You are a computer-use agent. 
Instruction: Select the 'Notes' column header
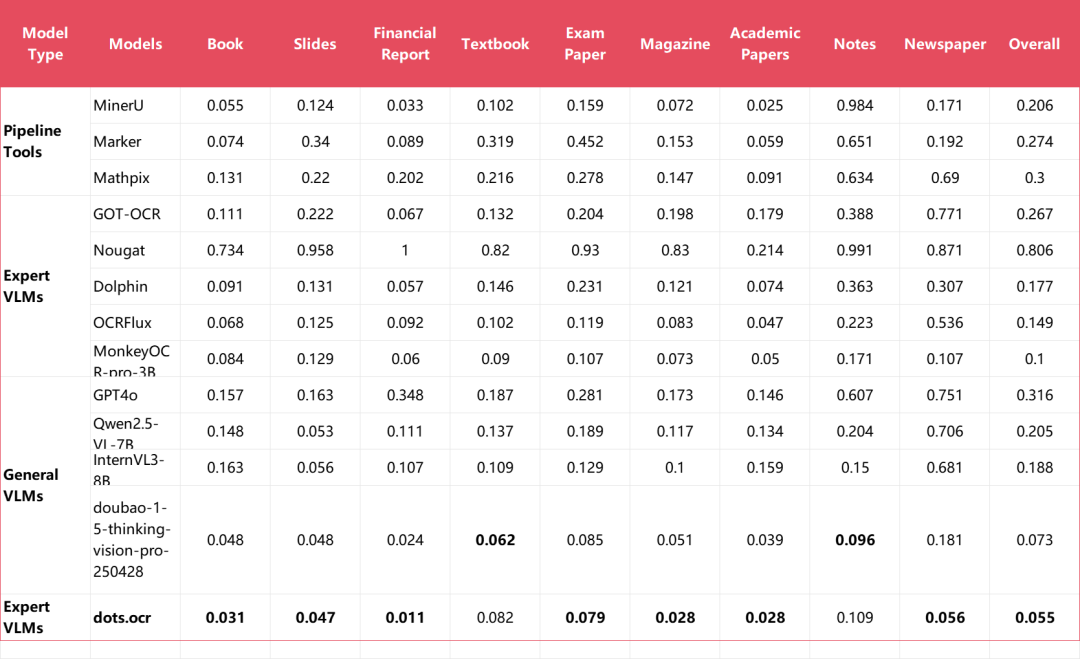855,43
